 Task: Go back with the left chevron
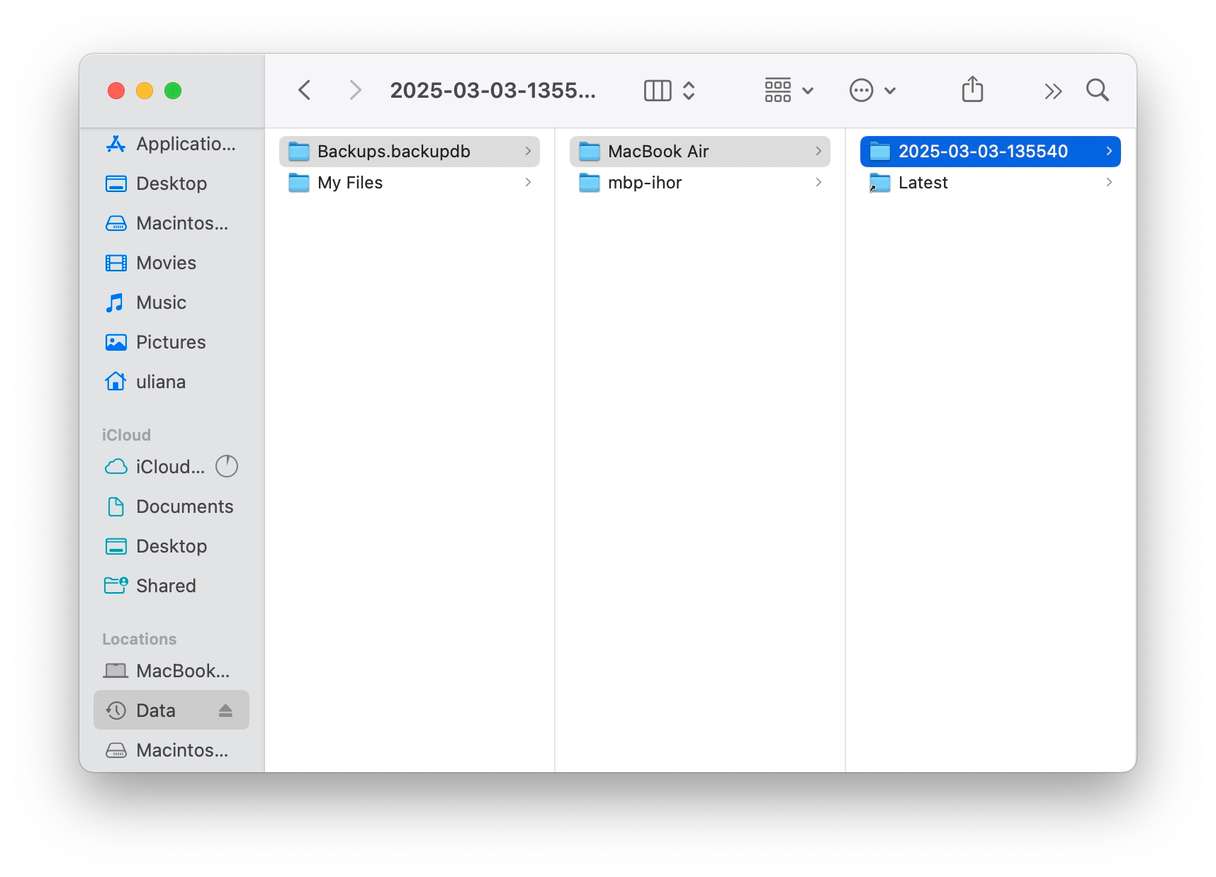pos(305,91)
